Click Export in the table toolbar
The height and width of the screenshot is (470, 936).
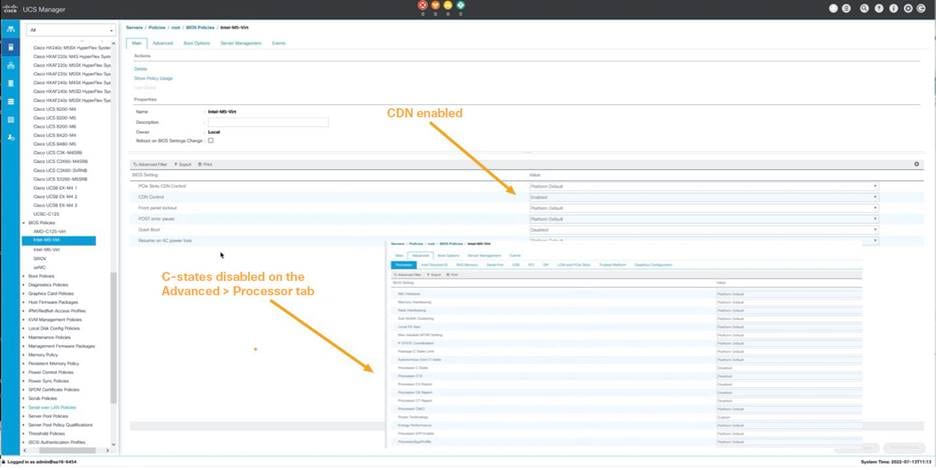click(x=183, y=164)
